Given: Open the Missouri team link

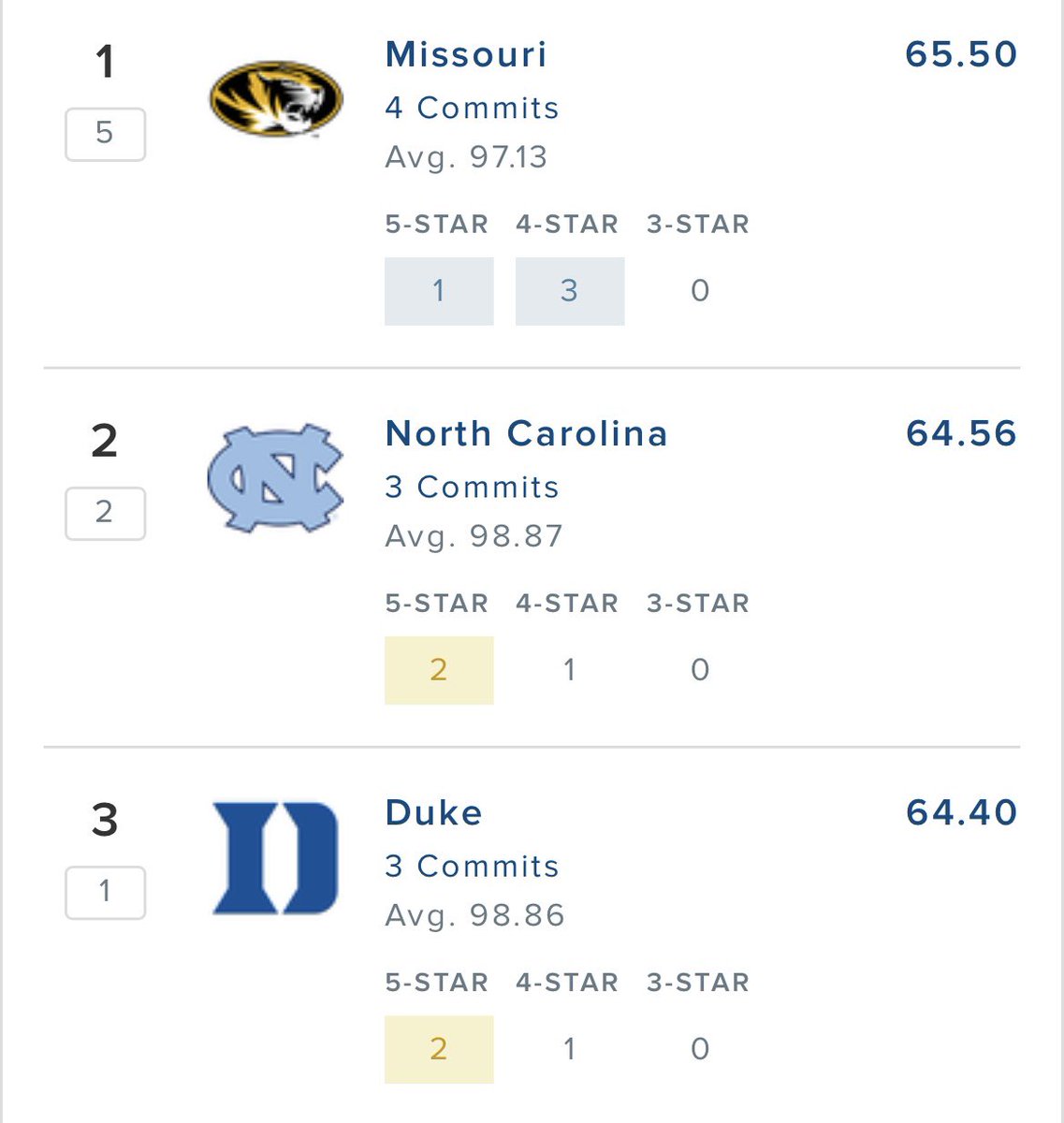Looking at the screenshot, I should 466,54.
